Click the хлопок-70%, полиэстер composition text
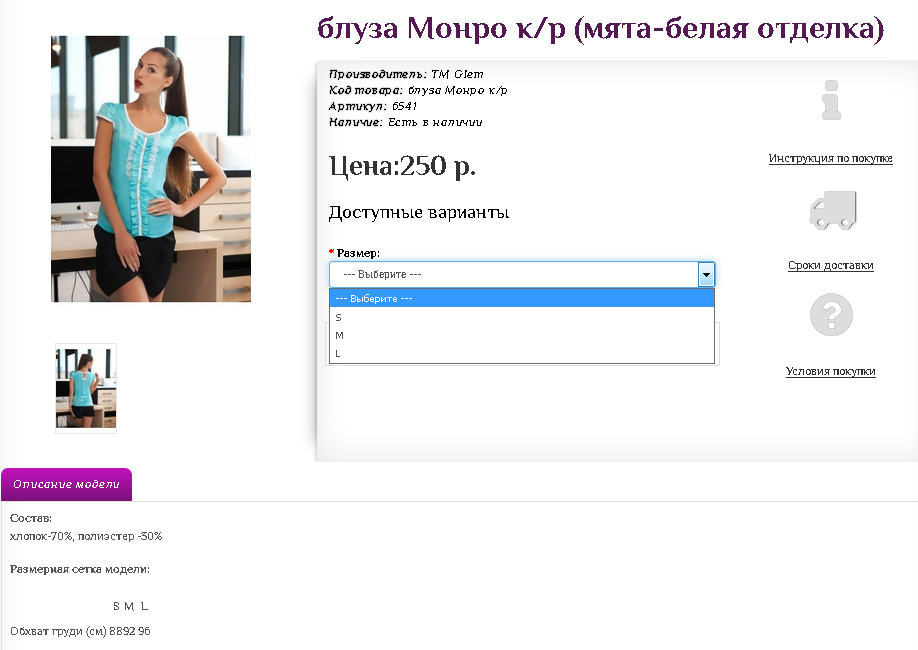 [x=86, y=536]
